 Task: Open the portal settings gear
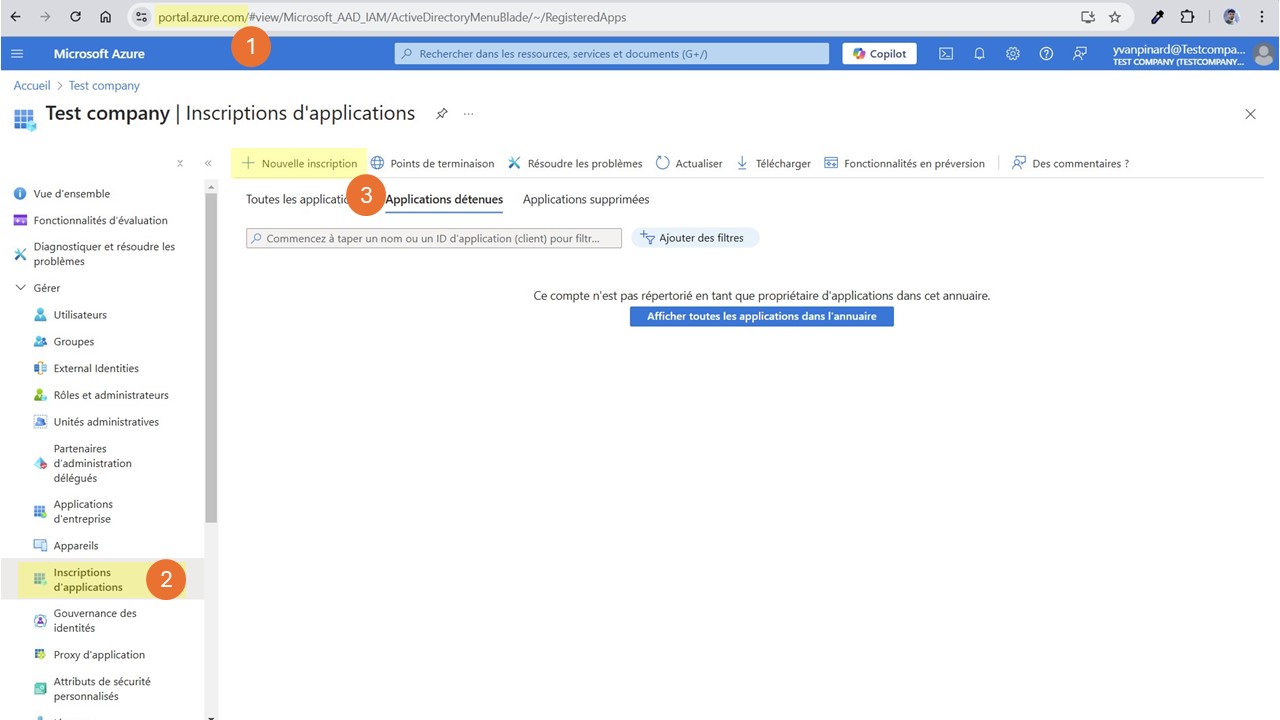pos(1012,53)
